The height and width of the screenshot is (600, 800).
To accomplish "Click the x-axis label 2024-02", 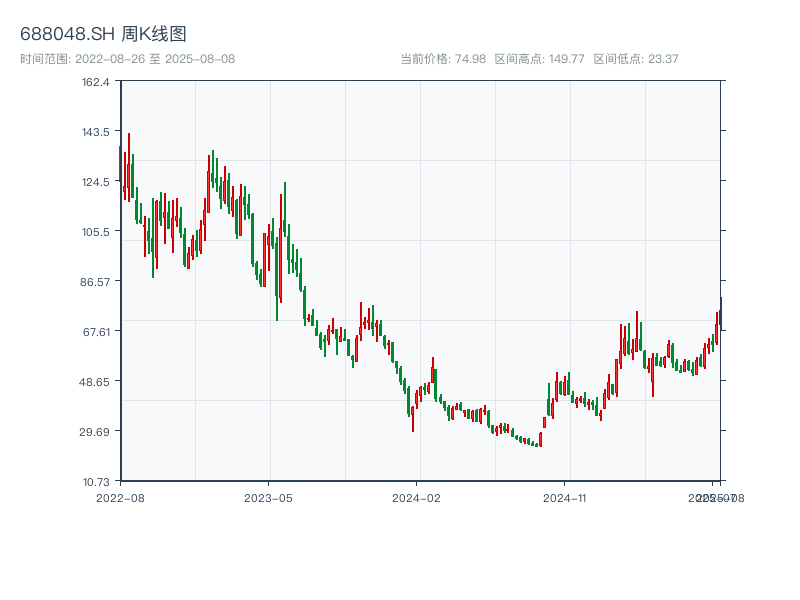I will click(416, 498).
